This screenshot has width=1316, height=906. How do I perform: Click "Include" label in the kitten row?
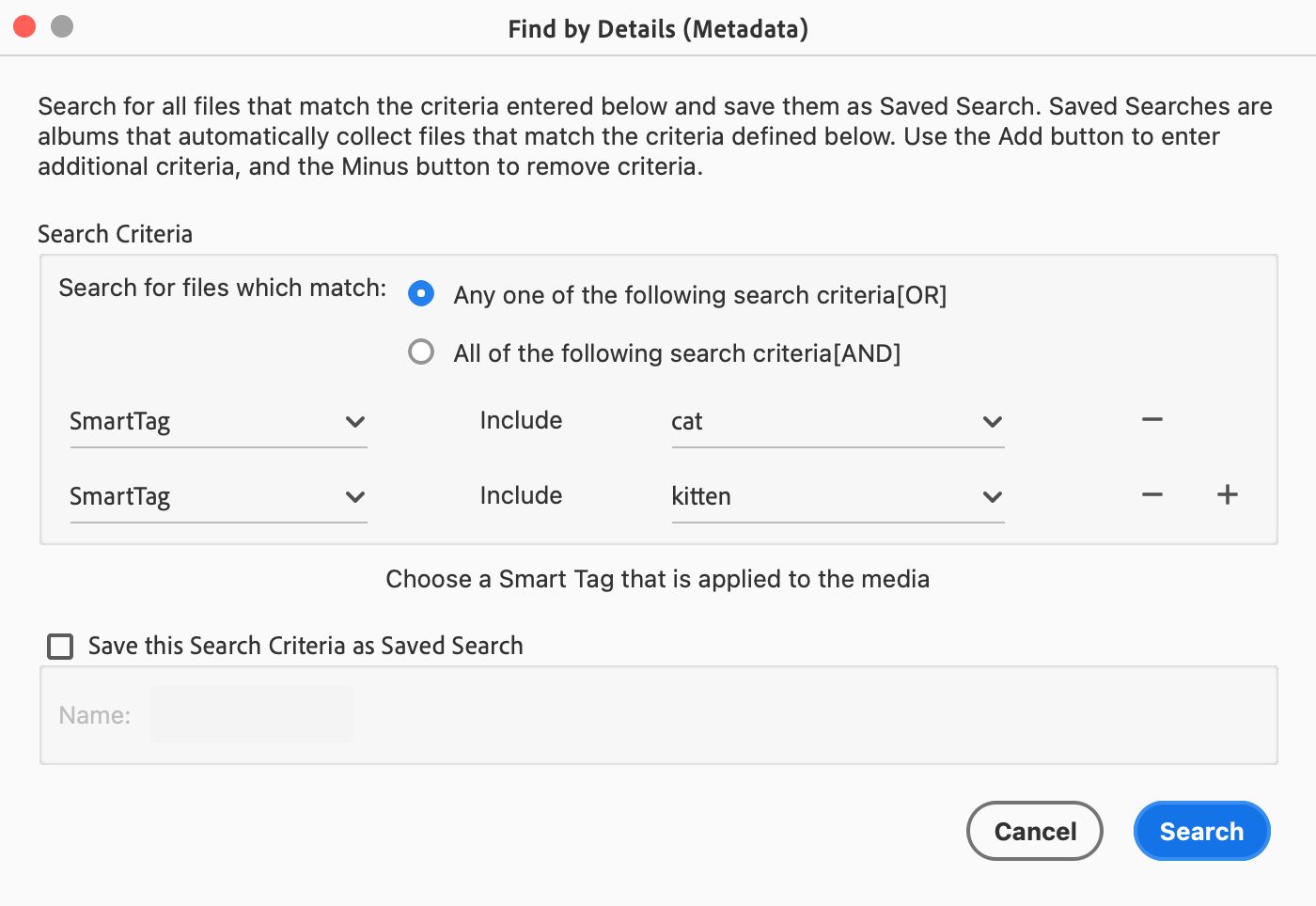coord(521,495)
